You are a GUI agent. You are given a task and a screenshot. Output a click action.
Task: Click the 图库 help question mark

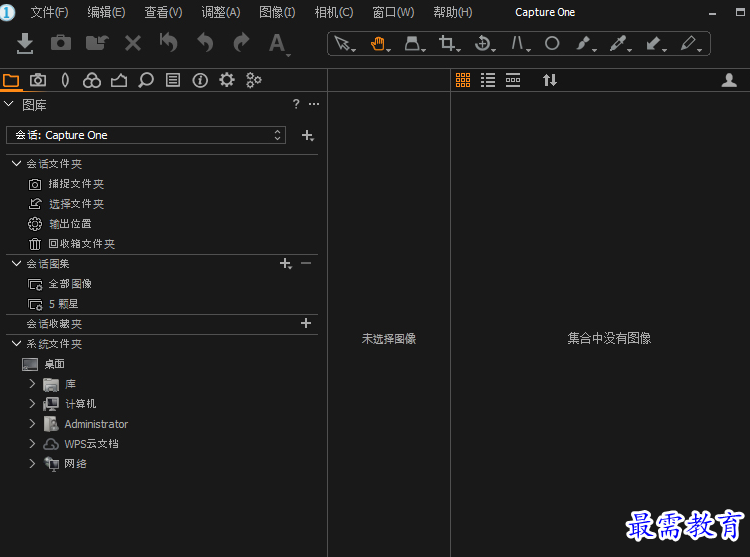tap(296, 104)
